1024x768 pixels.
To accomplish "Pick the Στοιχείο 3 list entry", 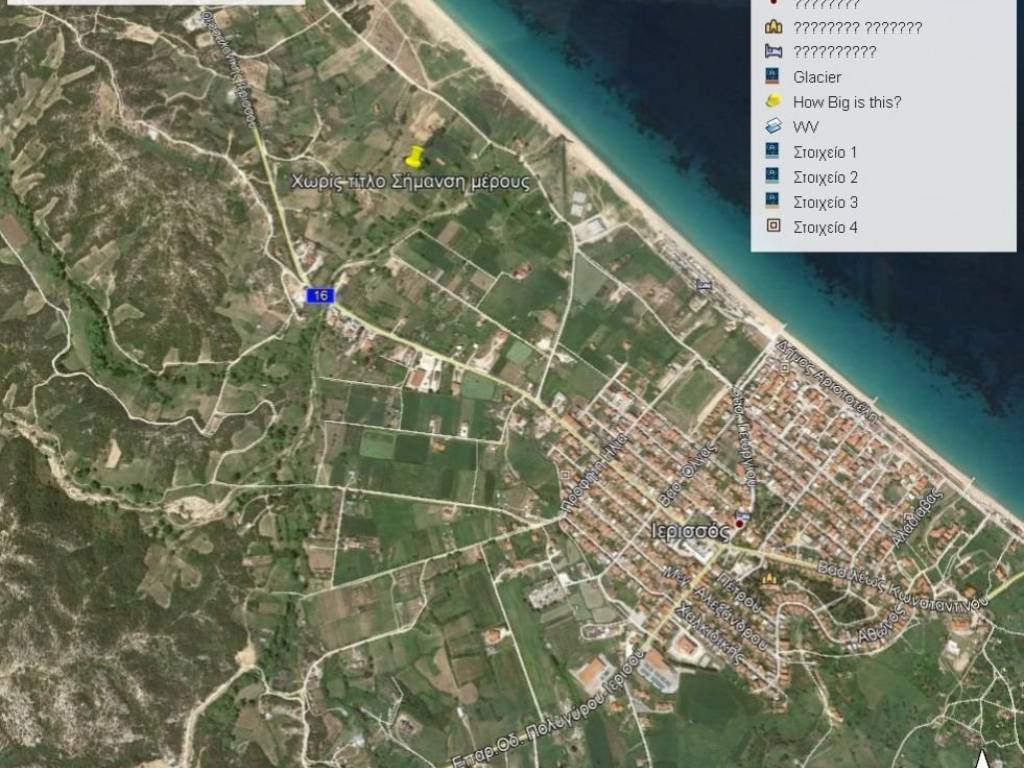I will tap(824, 202).
